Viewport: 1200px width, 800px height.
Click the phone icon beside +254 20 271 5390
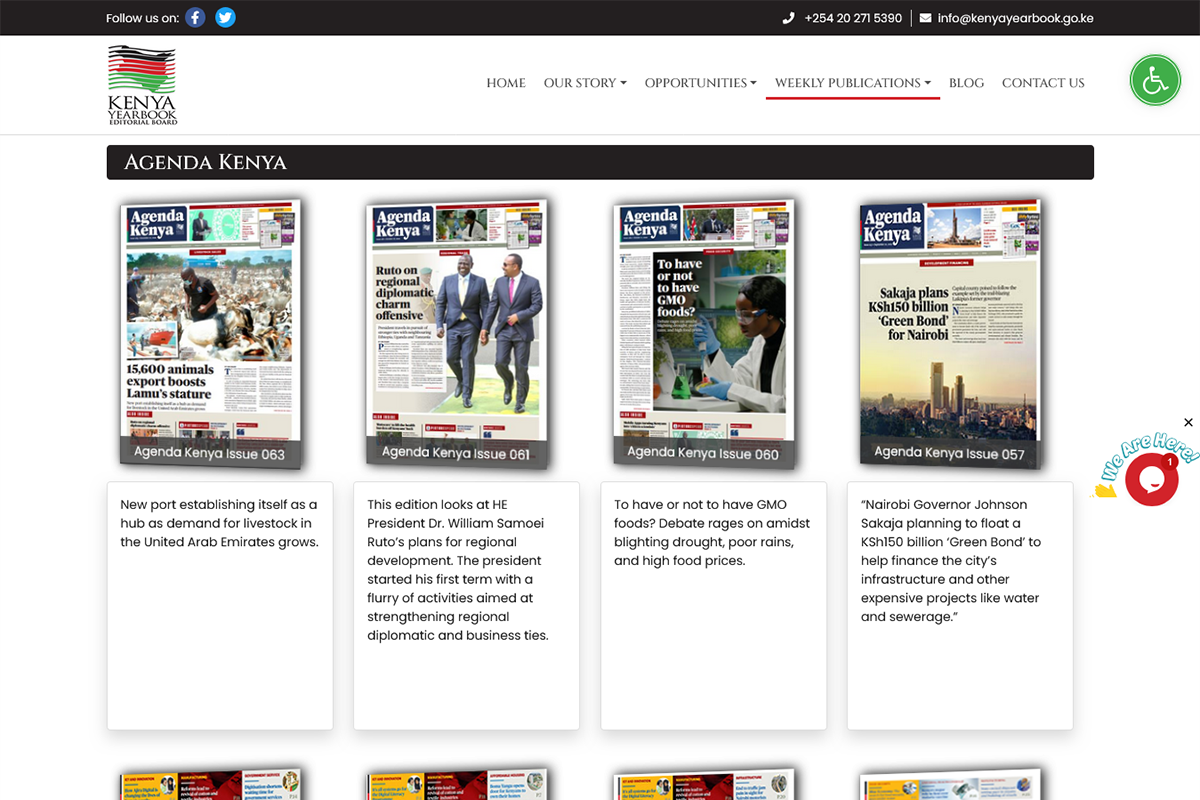[789, 17]
